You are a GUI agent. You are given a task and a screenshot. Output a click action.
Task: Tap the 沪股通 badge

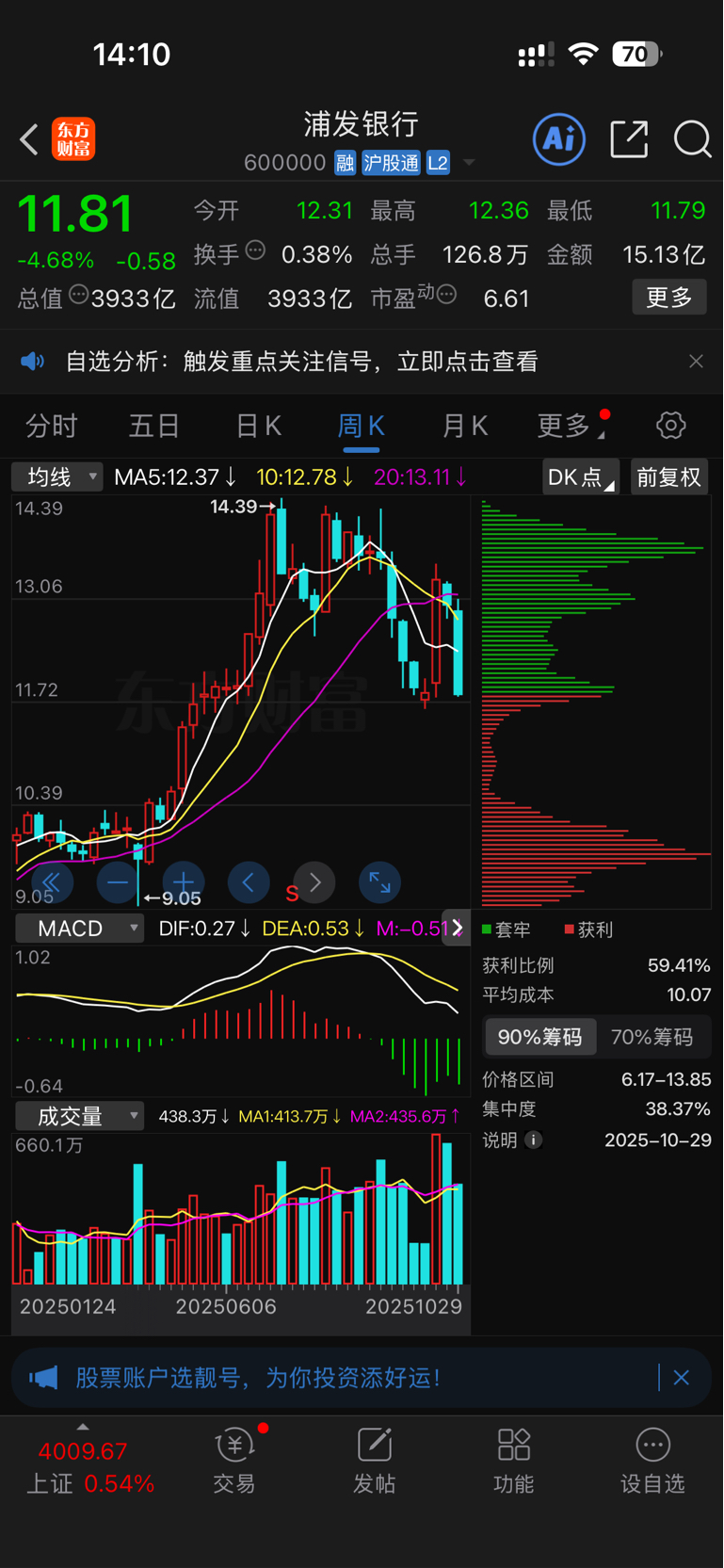point(391,163)
